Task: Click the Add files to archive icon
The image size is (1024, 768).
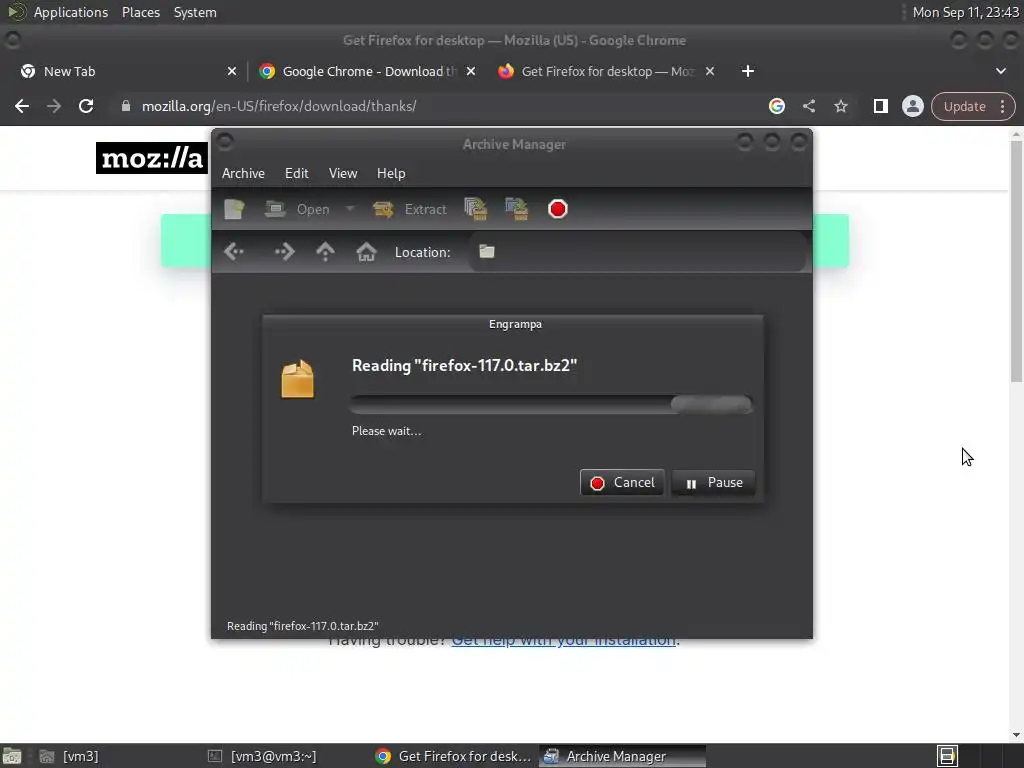Action: point(475,209)
